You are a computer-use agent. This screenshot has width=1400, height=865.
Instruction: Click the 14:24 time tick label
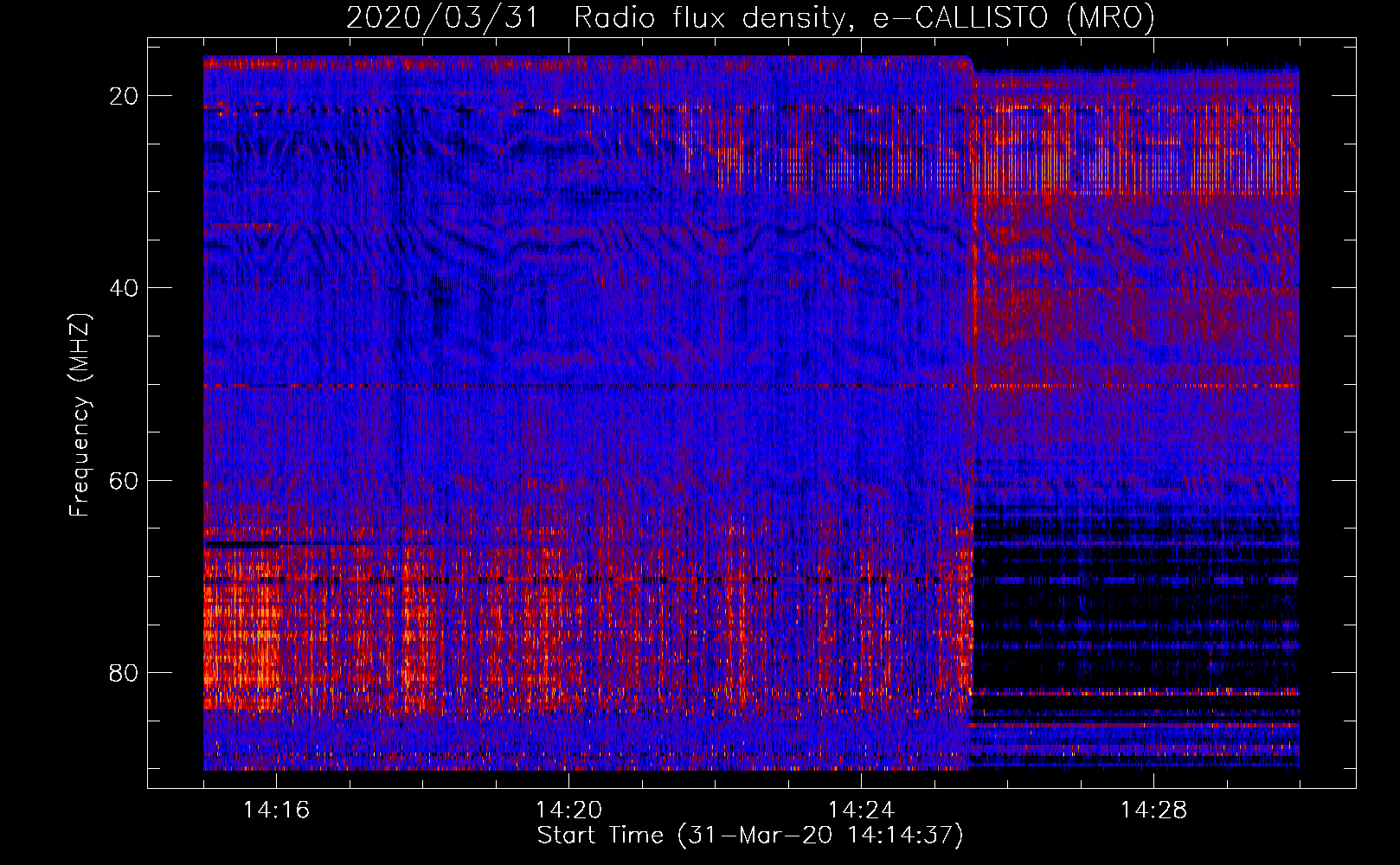(x=862, y=811)
